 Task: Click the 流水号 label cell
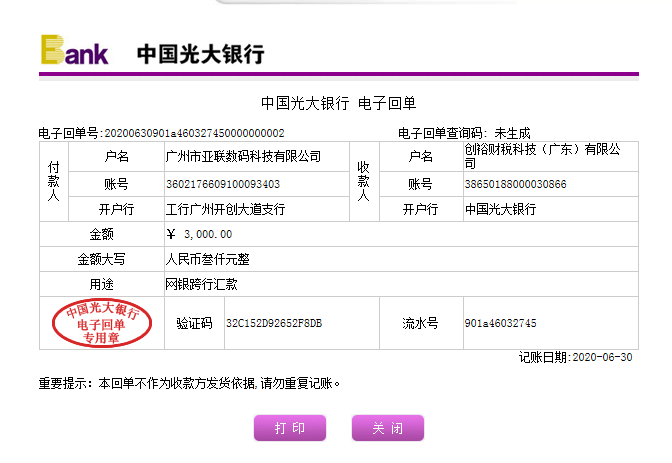(420, 323)
